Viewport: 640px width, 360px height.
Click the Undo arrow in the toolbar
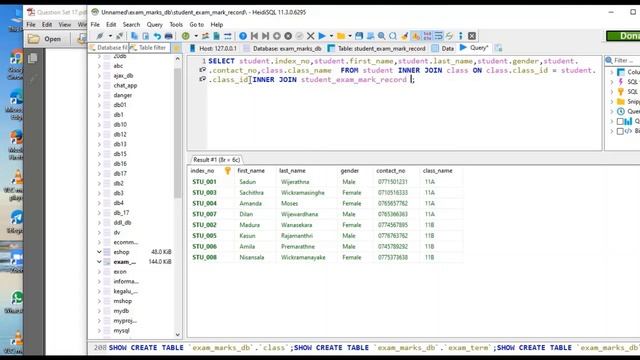pyautogui.click(x=157, y=36)
